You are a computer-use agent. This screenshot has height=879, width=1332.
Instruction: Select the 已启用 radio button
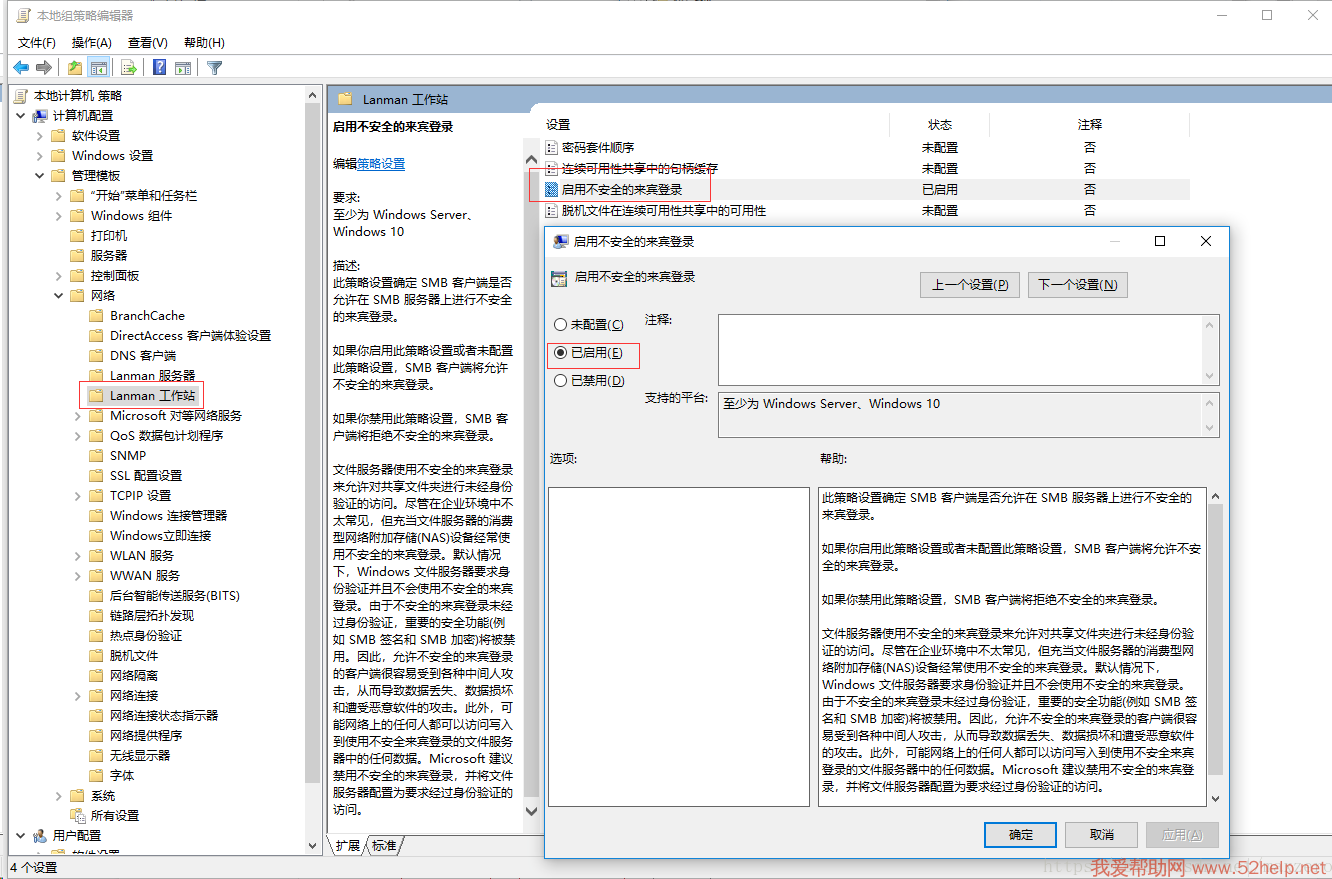[561, 353]
